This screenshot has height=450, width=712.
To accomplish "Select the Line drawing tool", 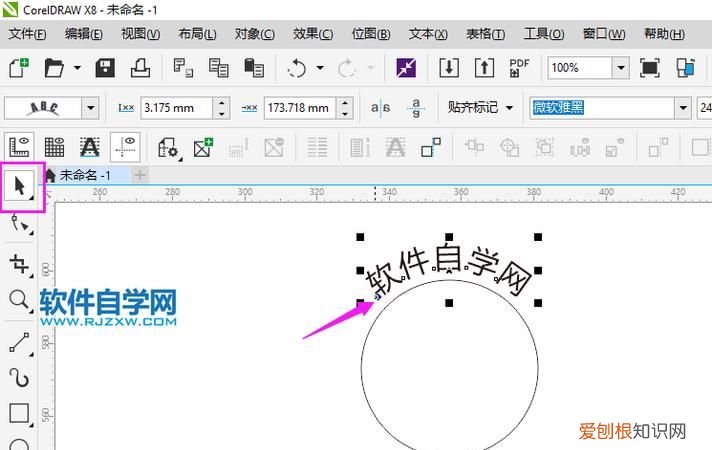I will click(20, 343).
